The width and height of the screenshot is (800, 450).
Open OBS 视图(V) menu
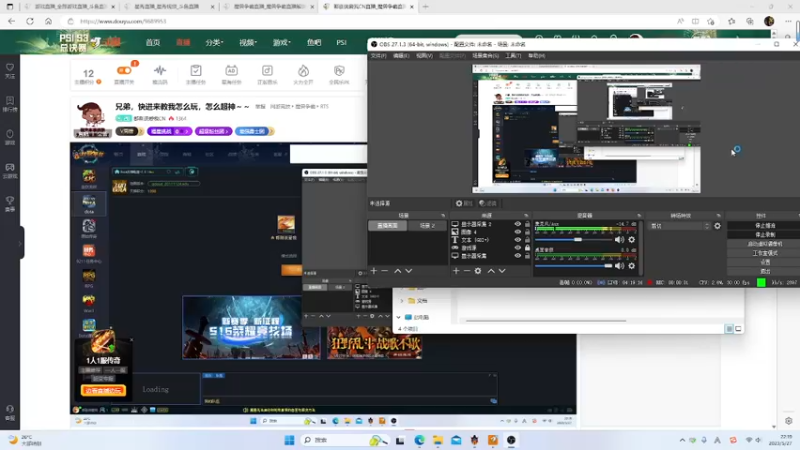tap(424, 56)
